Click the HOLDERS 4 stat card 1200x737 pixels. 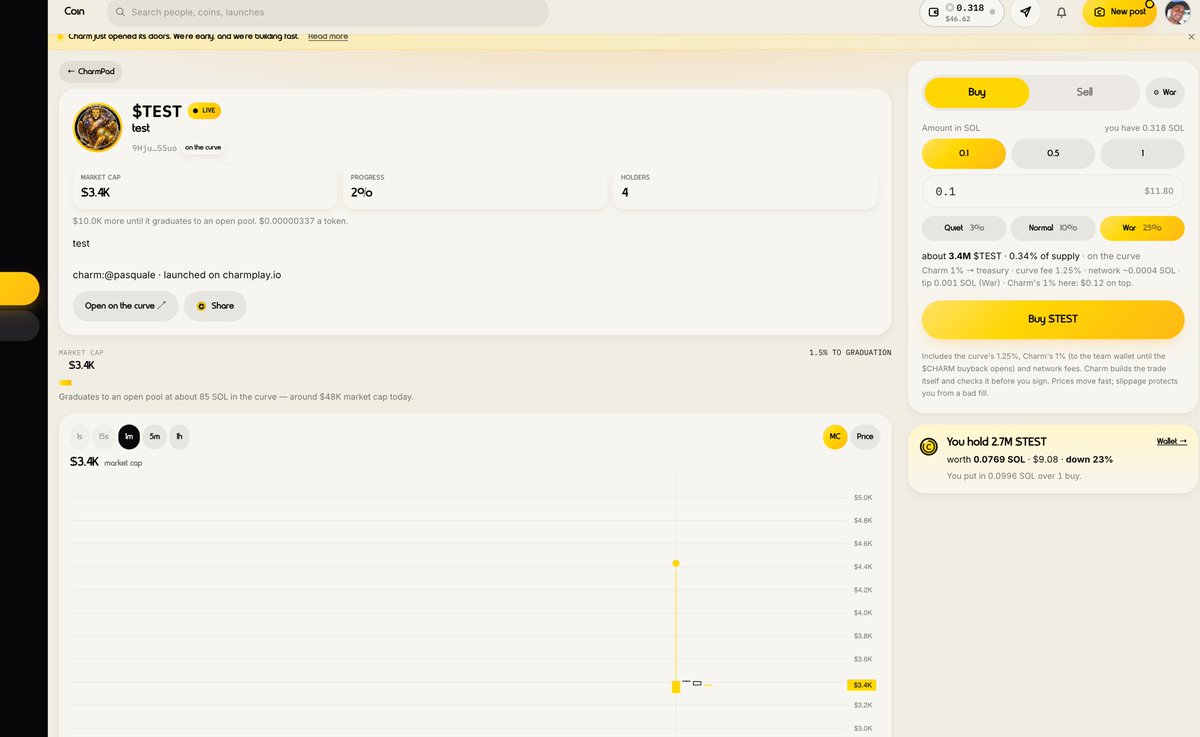pyautogui.click(x=745, y=187)
